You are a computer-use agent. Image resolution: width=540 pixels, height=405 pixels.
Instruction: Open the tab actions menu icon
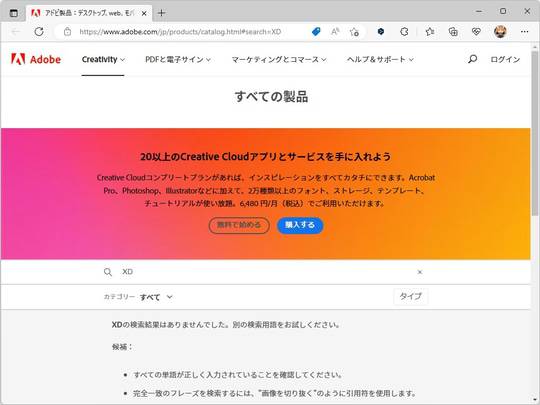coord(14,13)
